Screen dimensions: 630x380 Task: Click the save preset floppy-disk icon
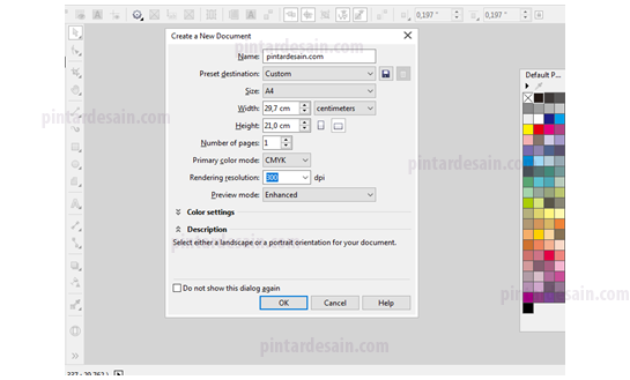(x=386, y=74)
